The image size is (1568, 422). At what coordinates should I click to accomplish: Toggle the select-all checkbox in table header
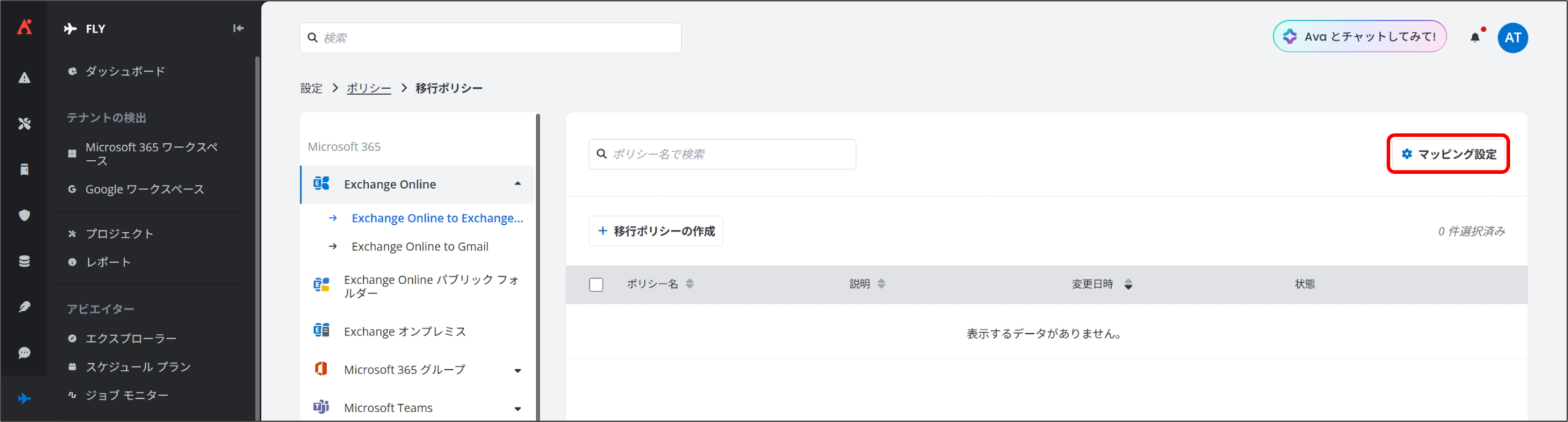596,285
